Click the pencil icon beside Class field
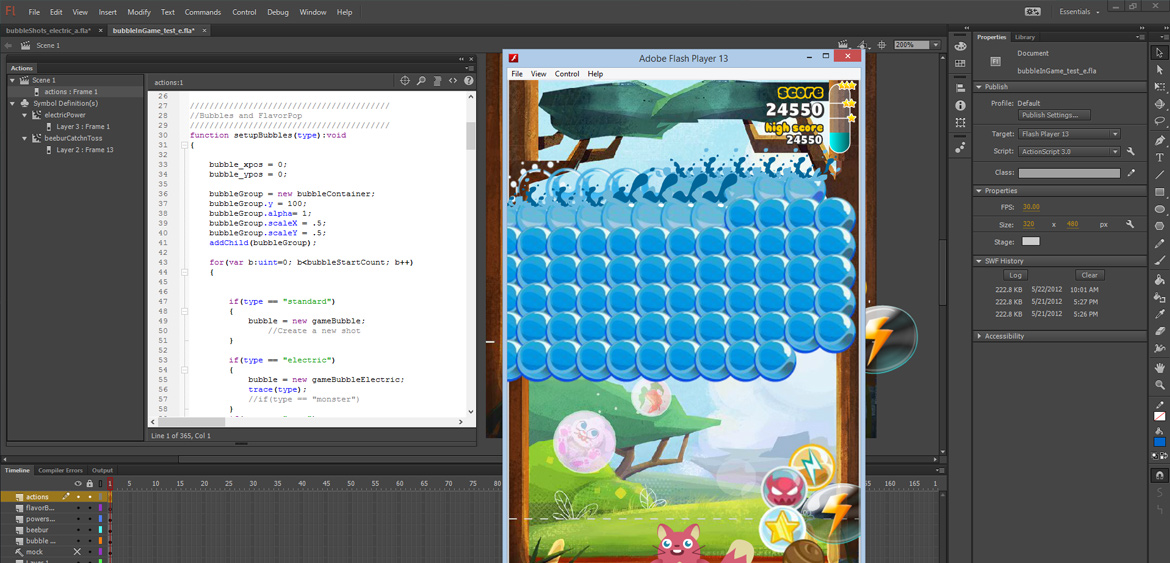 (1131, 173)
